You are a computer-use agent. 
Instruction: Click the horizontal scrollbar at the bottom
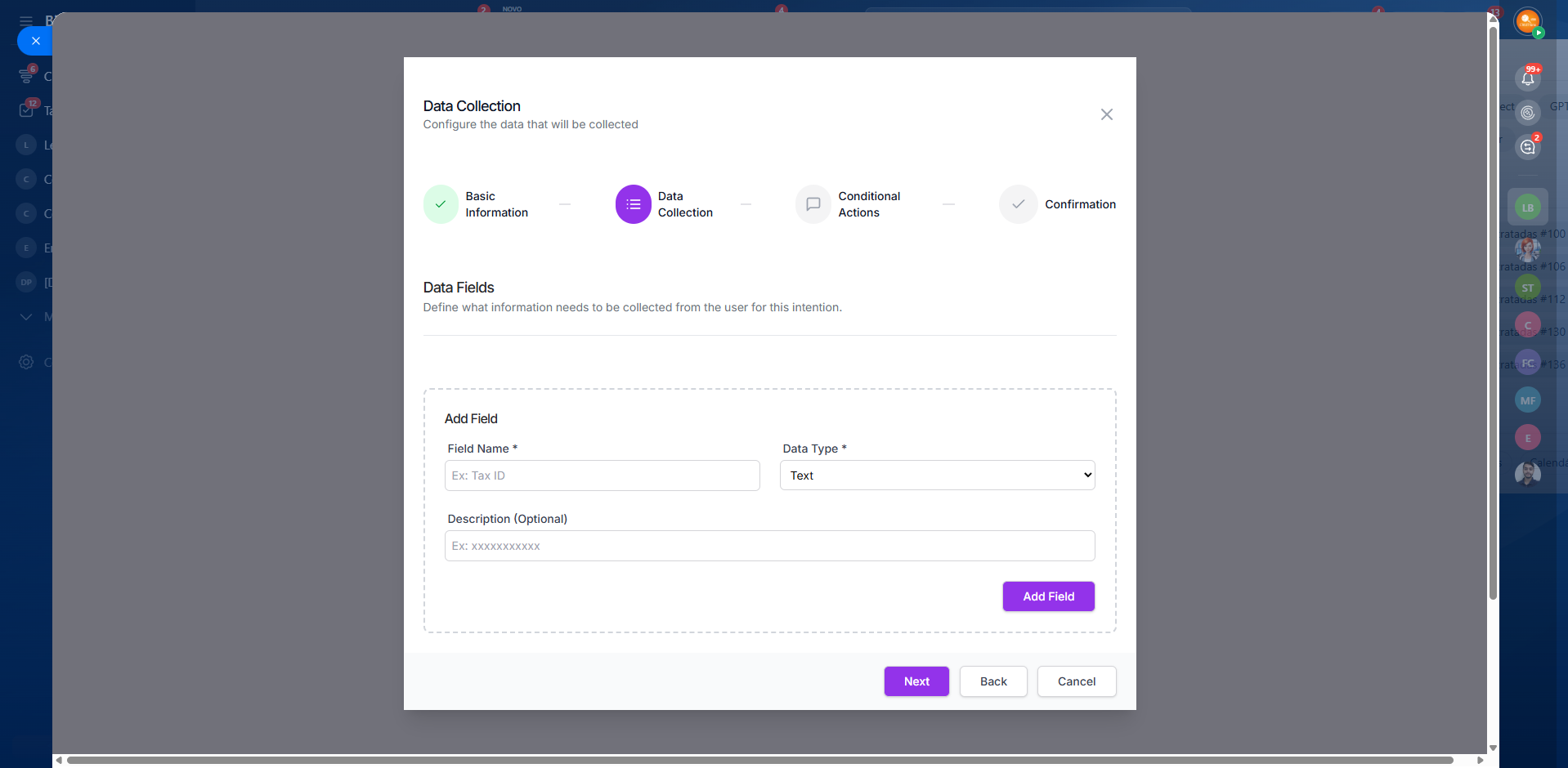(760, 760)
